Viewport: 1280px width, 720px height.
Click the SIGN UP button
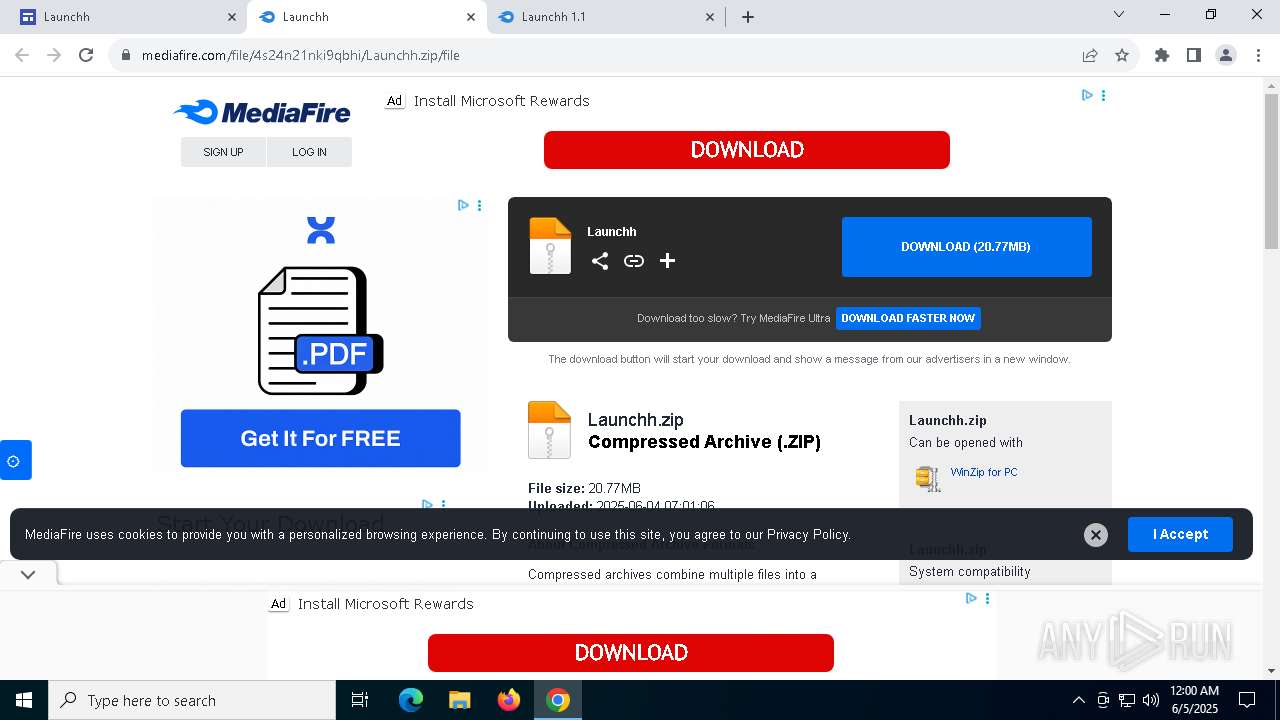click(x=223, y=152)
